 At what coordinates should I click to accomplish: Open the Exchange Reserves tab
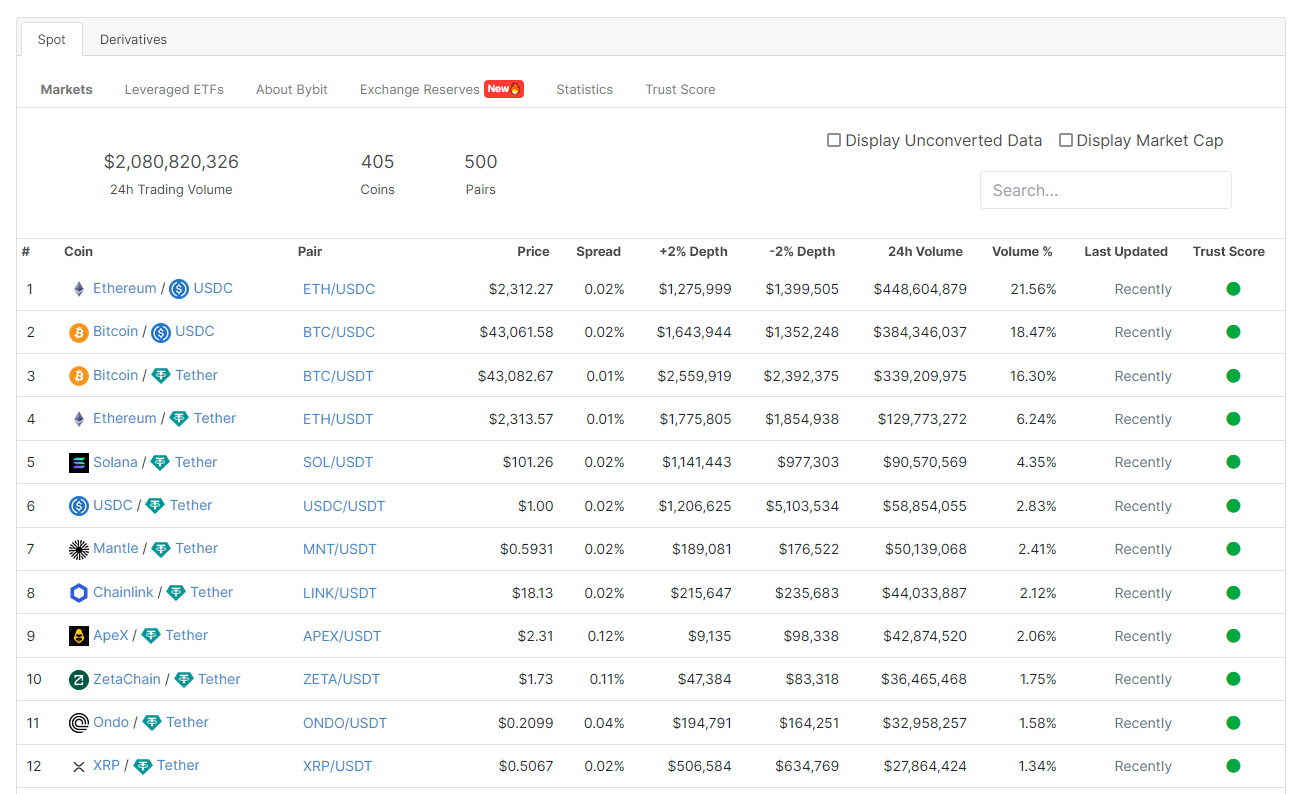pyautogui.click(x=420, y=90)
